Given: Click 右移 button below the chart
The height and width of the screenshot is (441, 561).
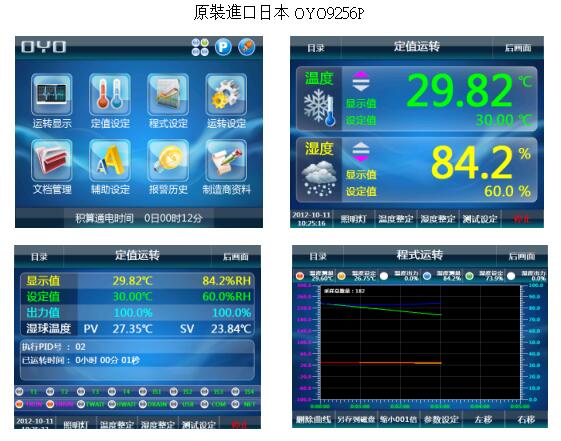Looking at the screenshot, I should point(526,419).
